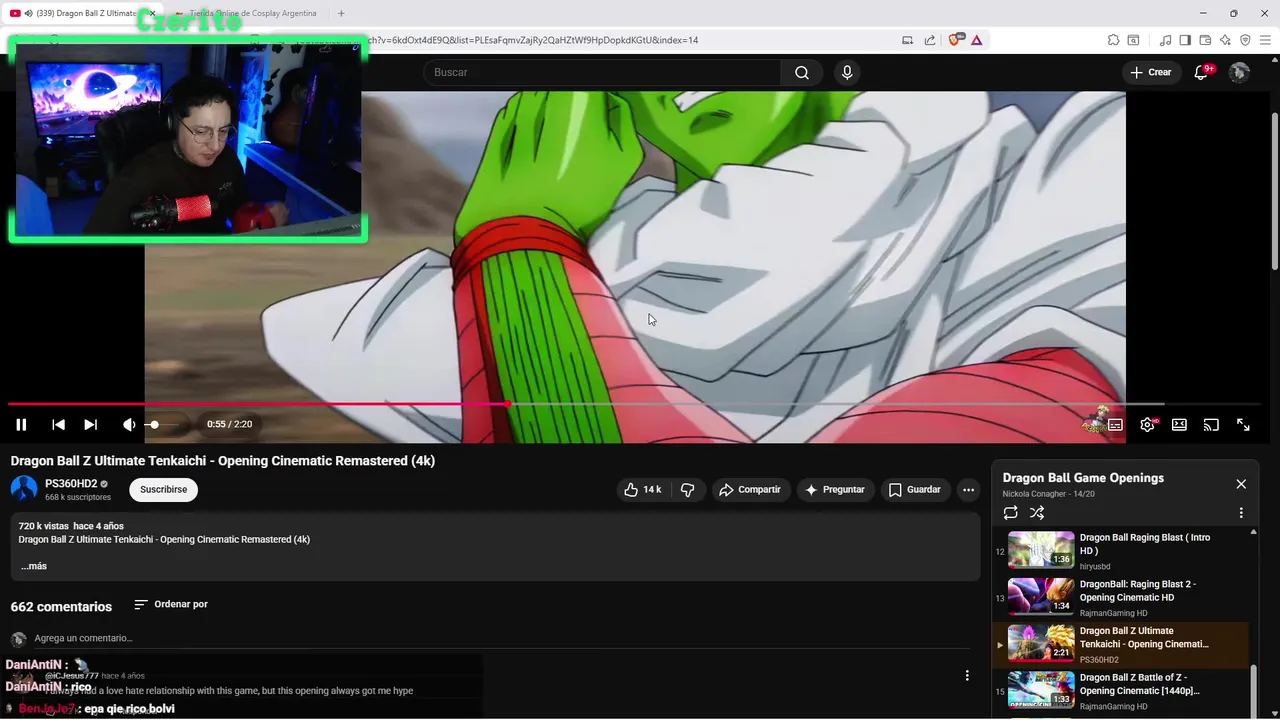The height and width of the screenshot is (720, 1280).
Task: Switch to Tienda Online de Cosplay Argentina tab
Action: (x=248, y=13)
